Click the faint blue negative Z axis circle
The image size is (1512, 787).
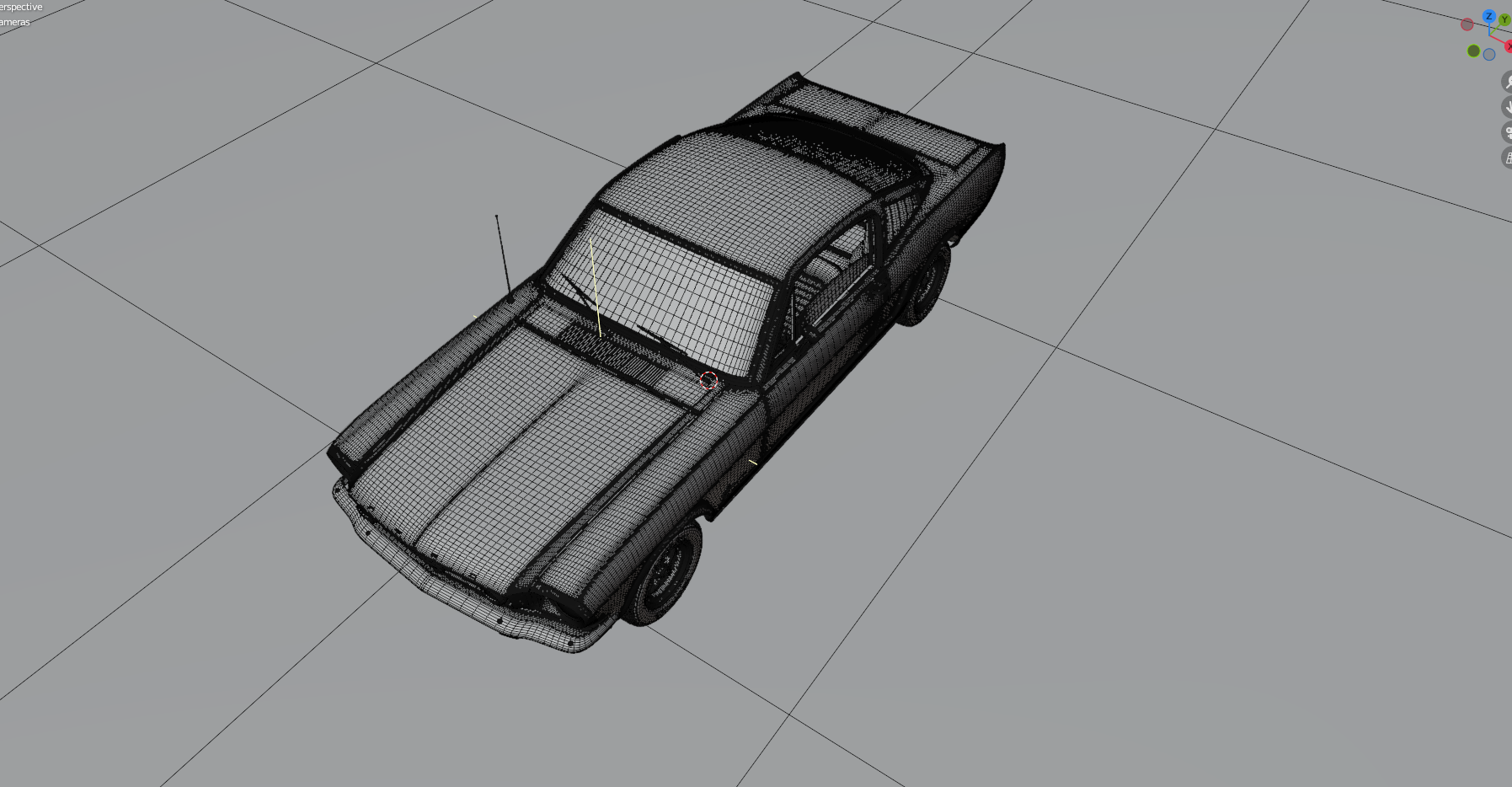click(1489, 55)
